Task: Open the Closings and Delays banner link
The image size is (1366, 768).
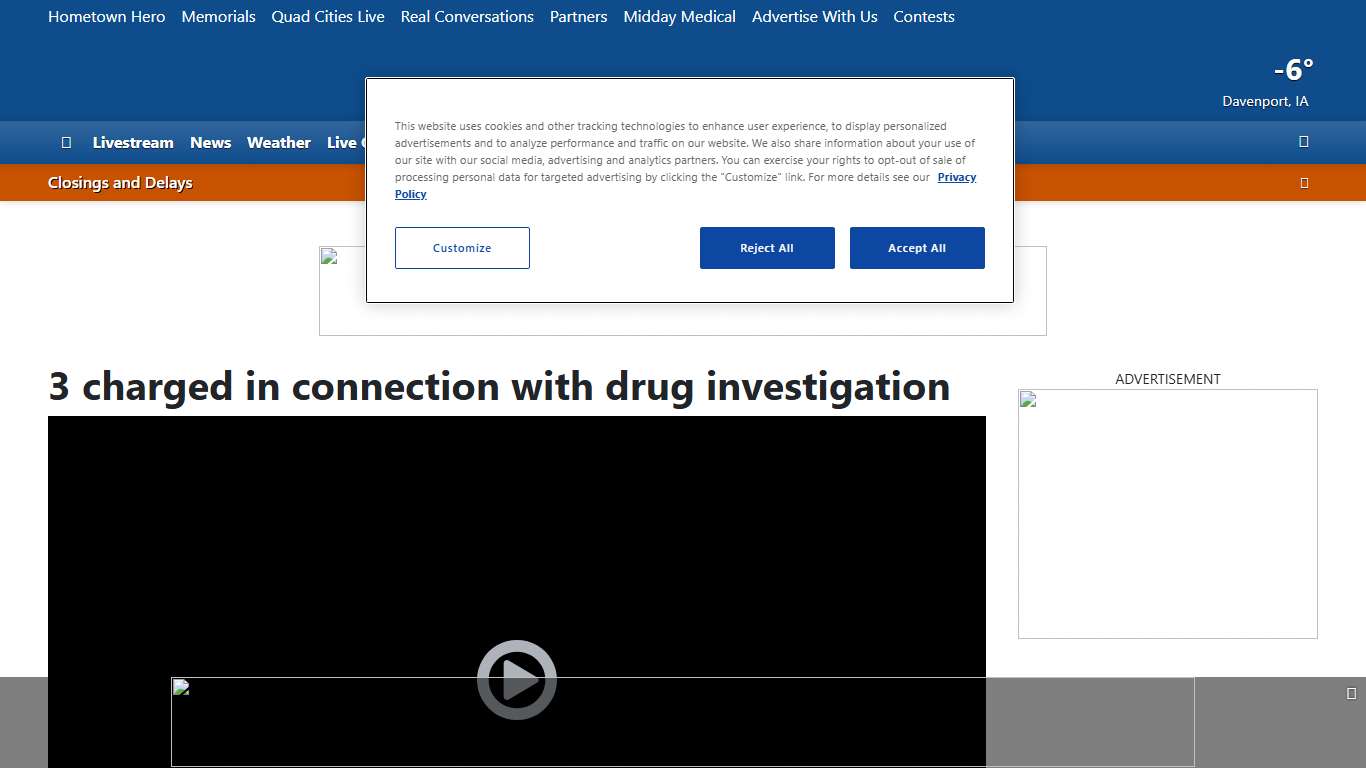Action: [120, 183]
